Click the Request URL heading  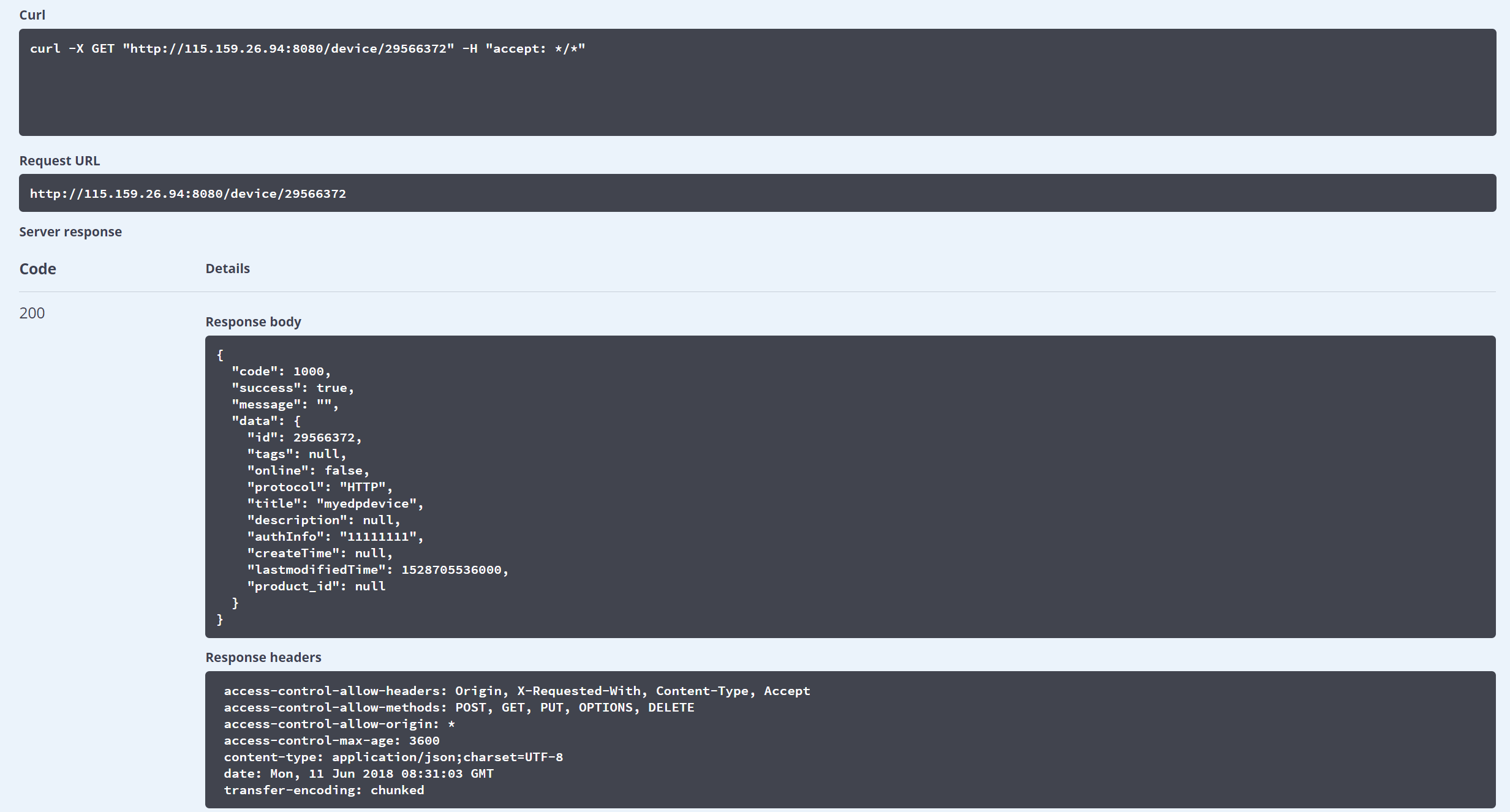(x=59, y=160)
